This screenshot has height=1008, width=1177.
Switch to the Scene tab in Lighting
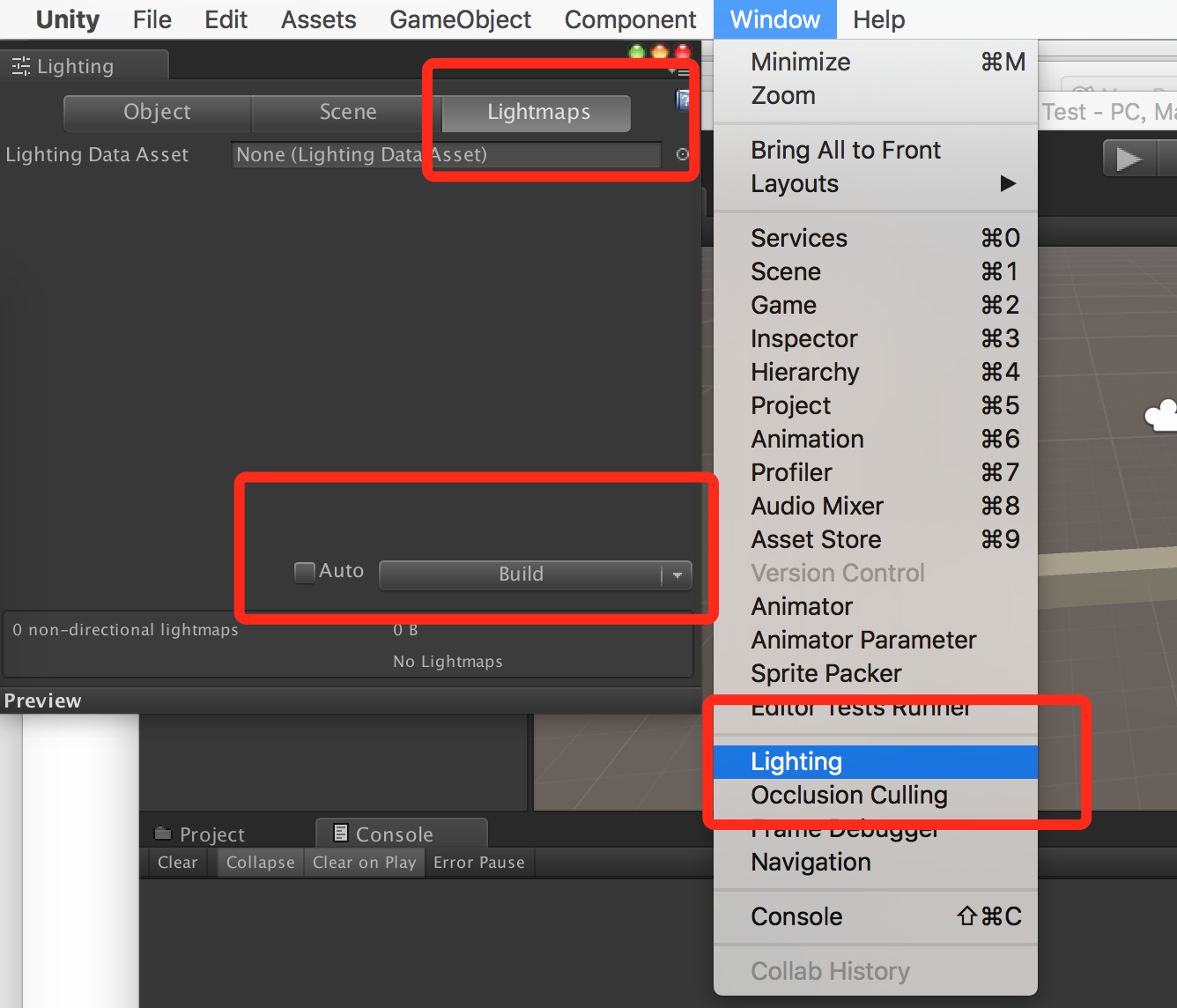348,112
